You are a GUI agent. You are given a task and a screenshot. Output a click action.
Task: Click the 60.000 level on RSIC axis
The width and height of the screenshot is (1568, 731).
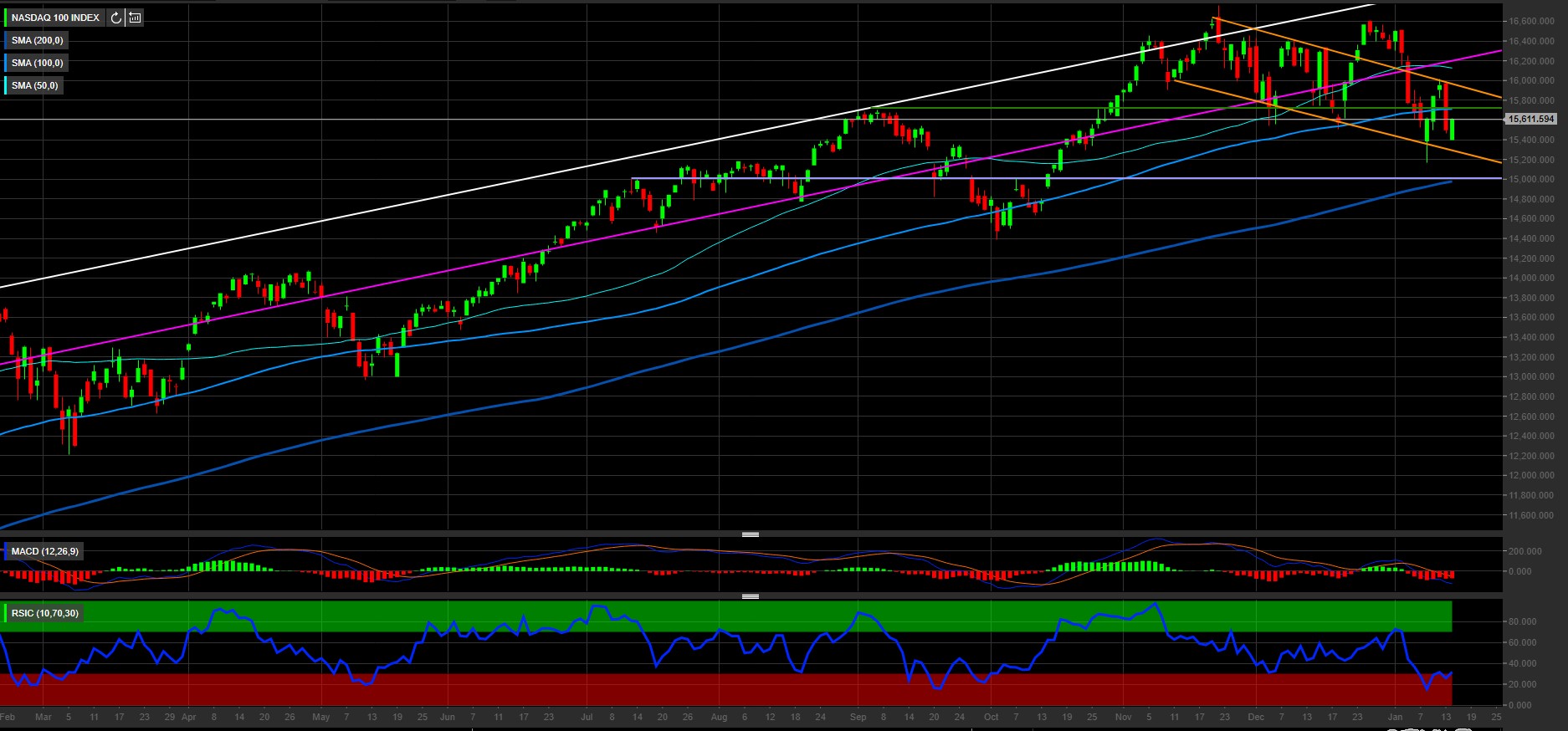pos(1522,642)
